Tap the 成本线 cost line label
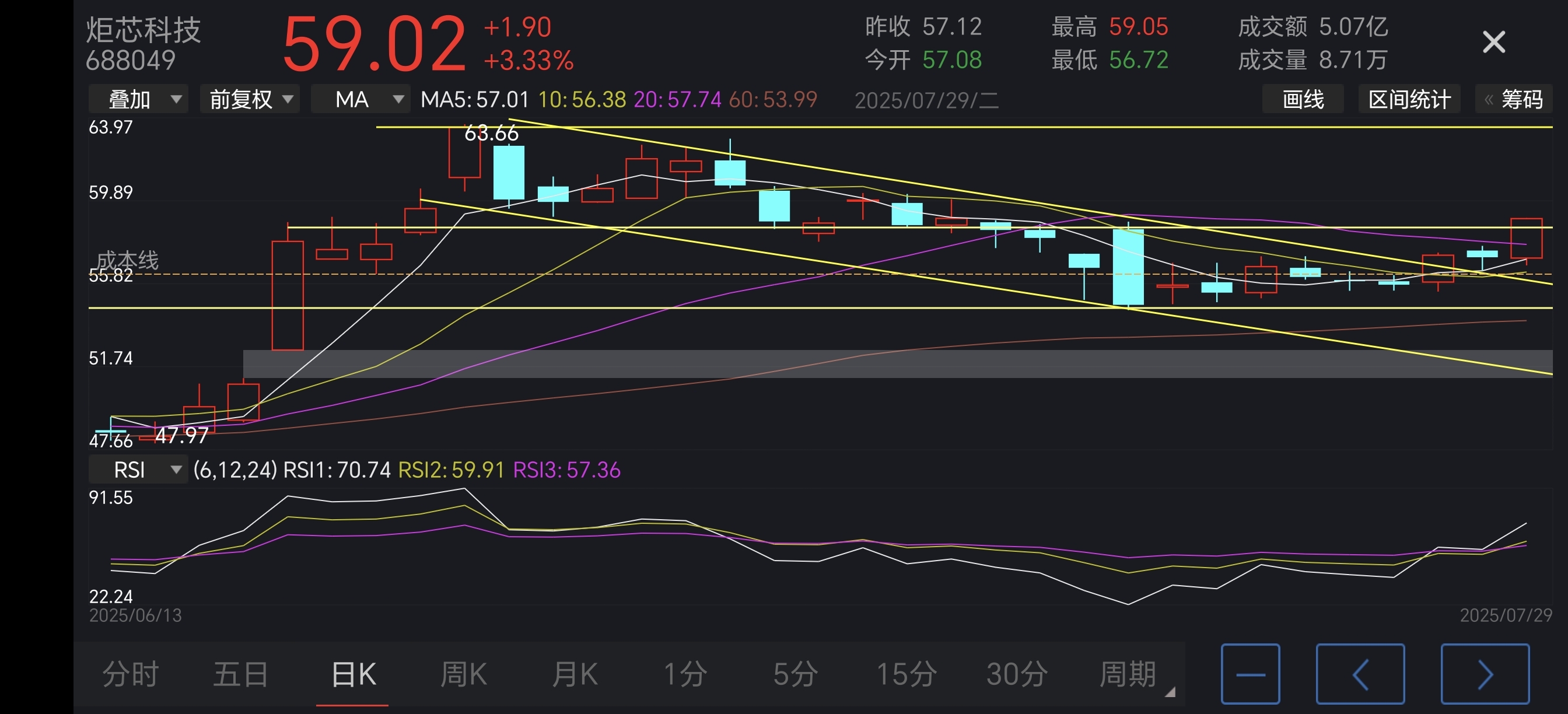The height and width of the screenshot is (714, 1568). (x=127, y=260)
